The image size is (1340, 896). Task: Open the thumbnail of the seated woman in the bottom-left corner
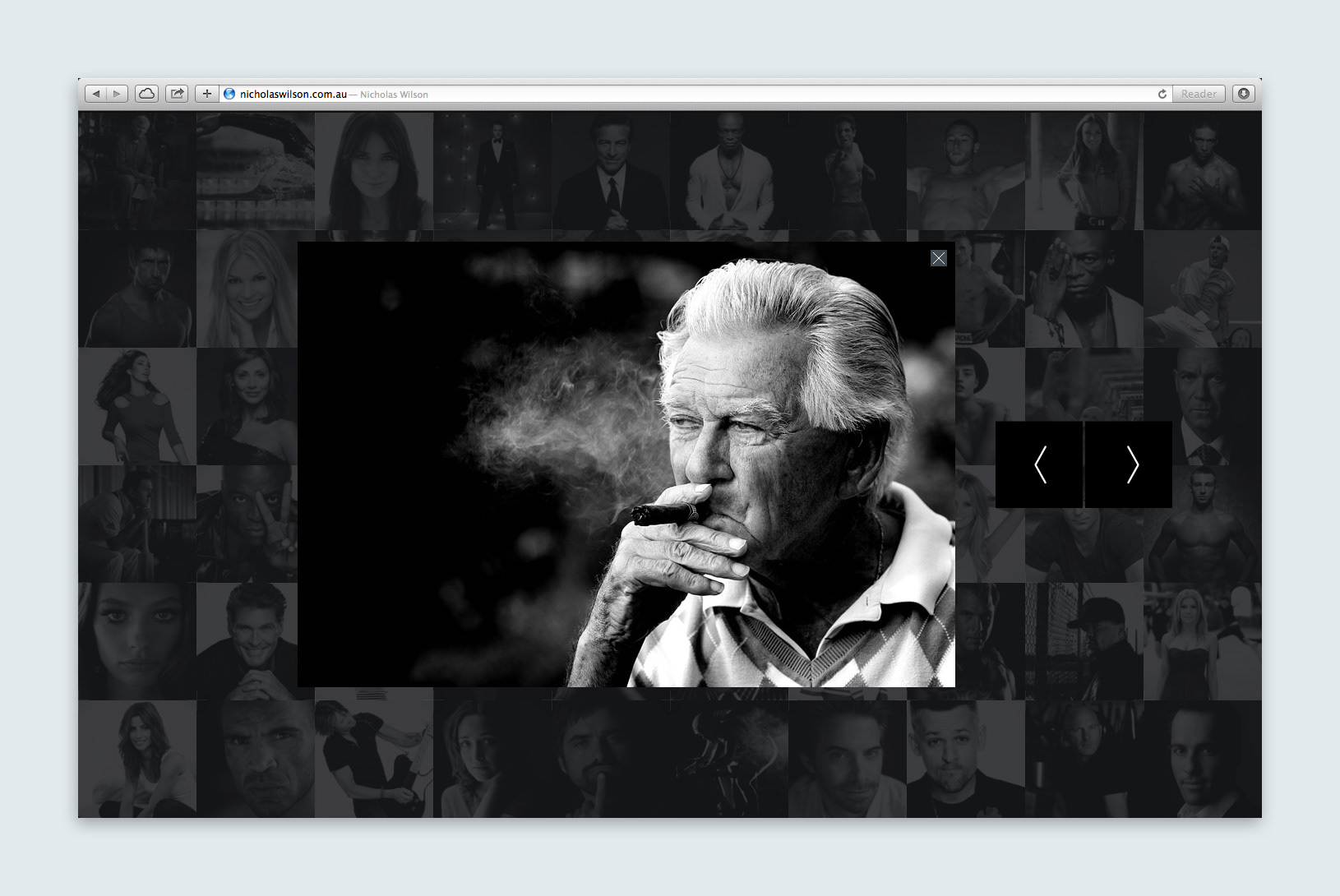coord(137,759)
